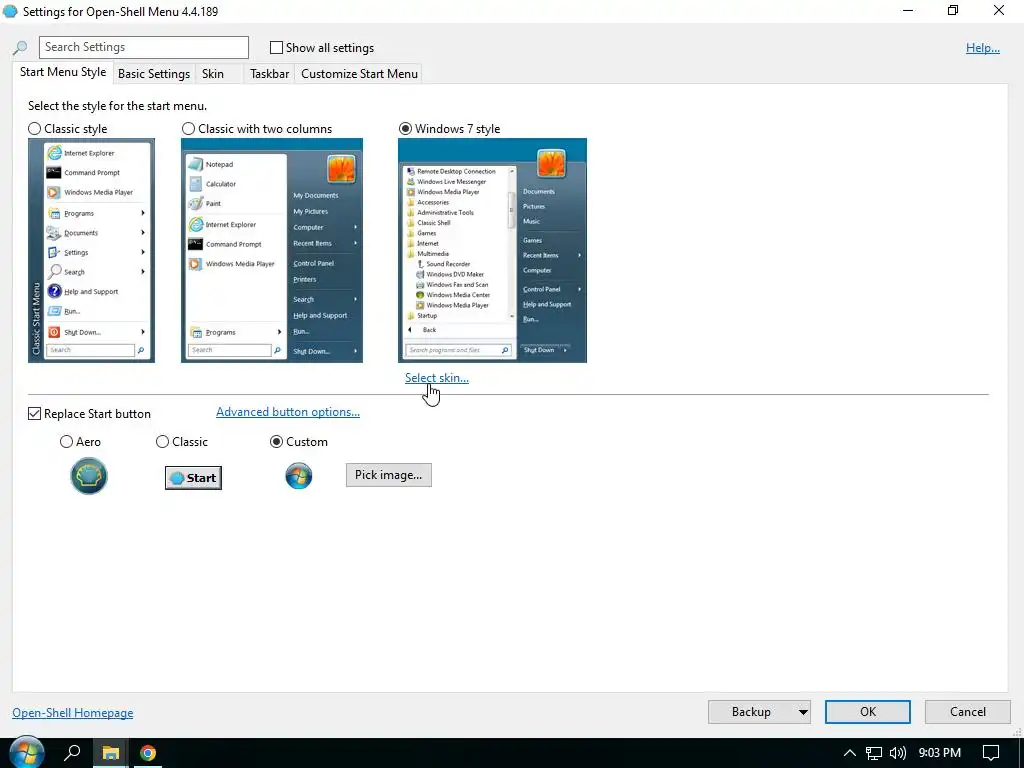Confirm settings with the OK button

click(867, 712)
